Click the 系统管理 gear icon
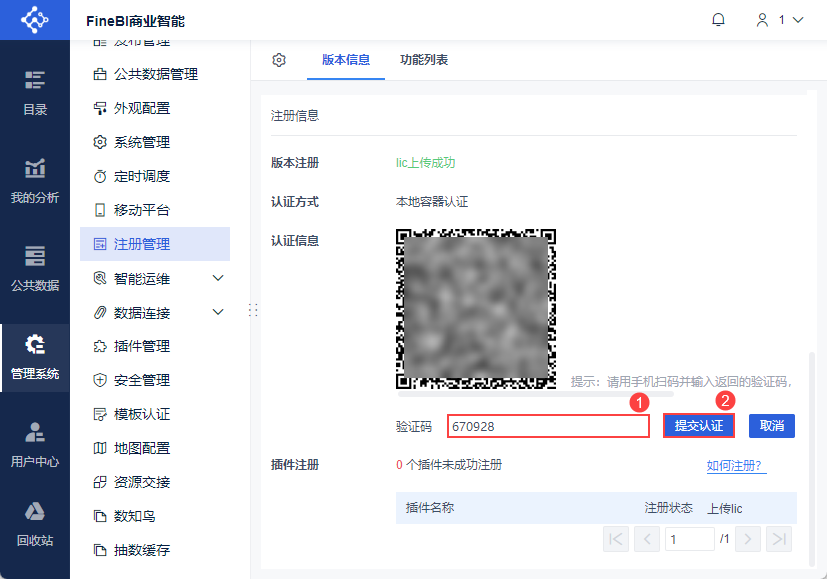827x579 pixels. pos(100,142)
